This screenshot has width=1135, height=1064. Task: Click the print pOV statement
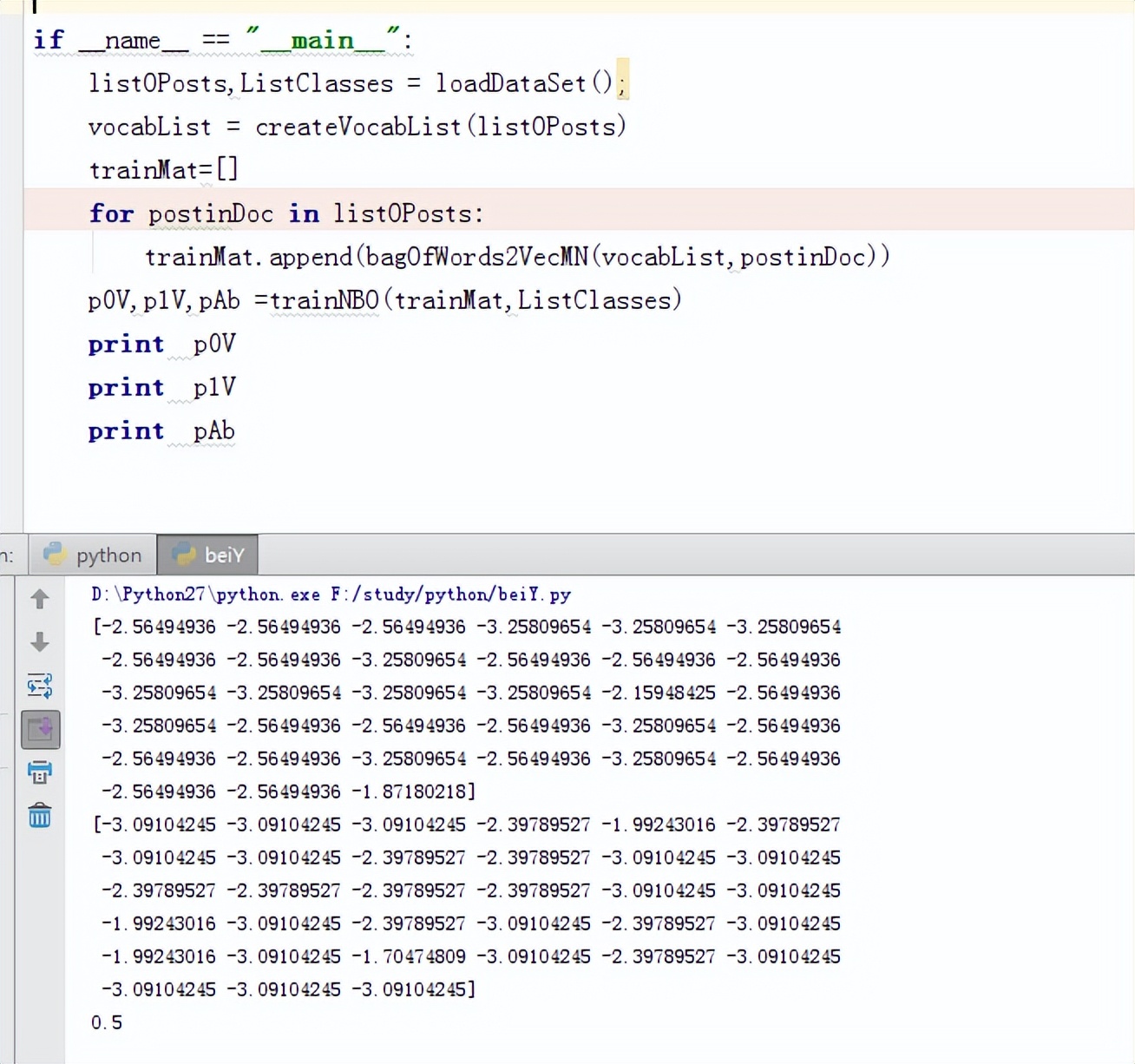(161, 344)
